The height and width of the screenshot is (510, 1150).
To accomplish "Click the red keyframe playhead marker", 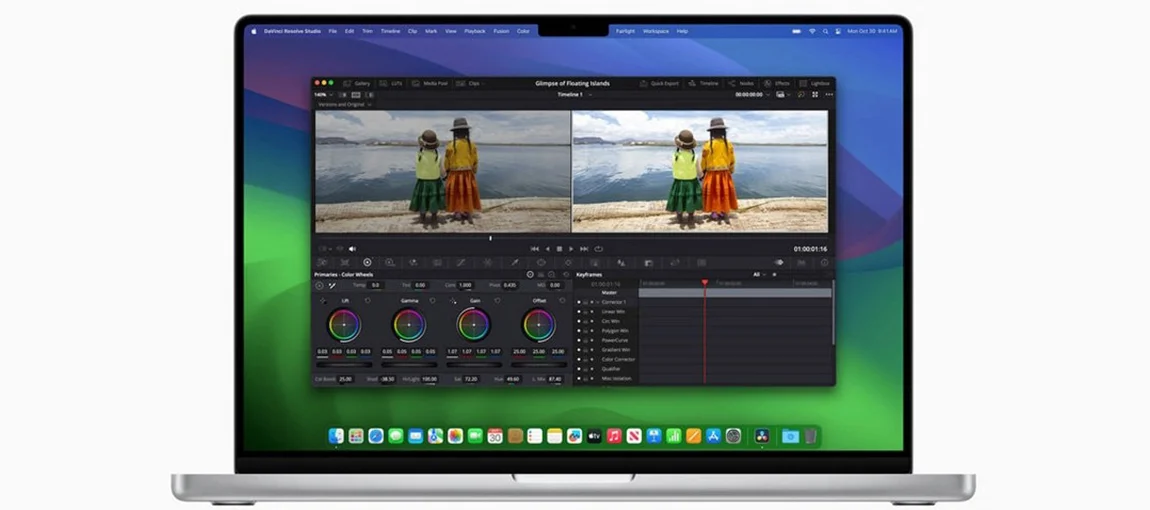I will (705, 283).
